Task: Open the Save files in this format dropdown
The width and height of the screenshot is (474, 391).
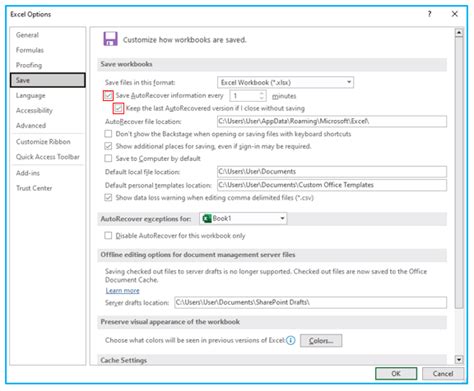Action: 285,82
